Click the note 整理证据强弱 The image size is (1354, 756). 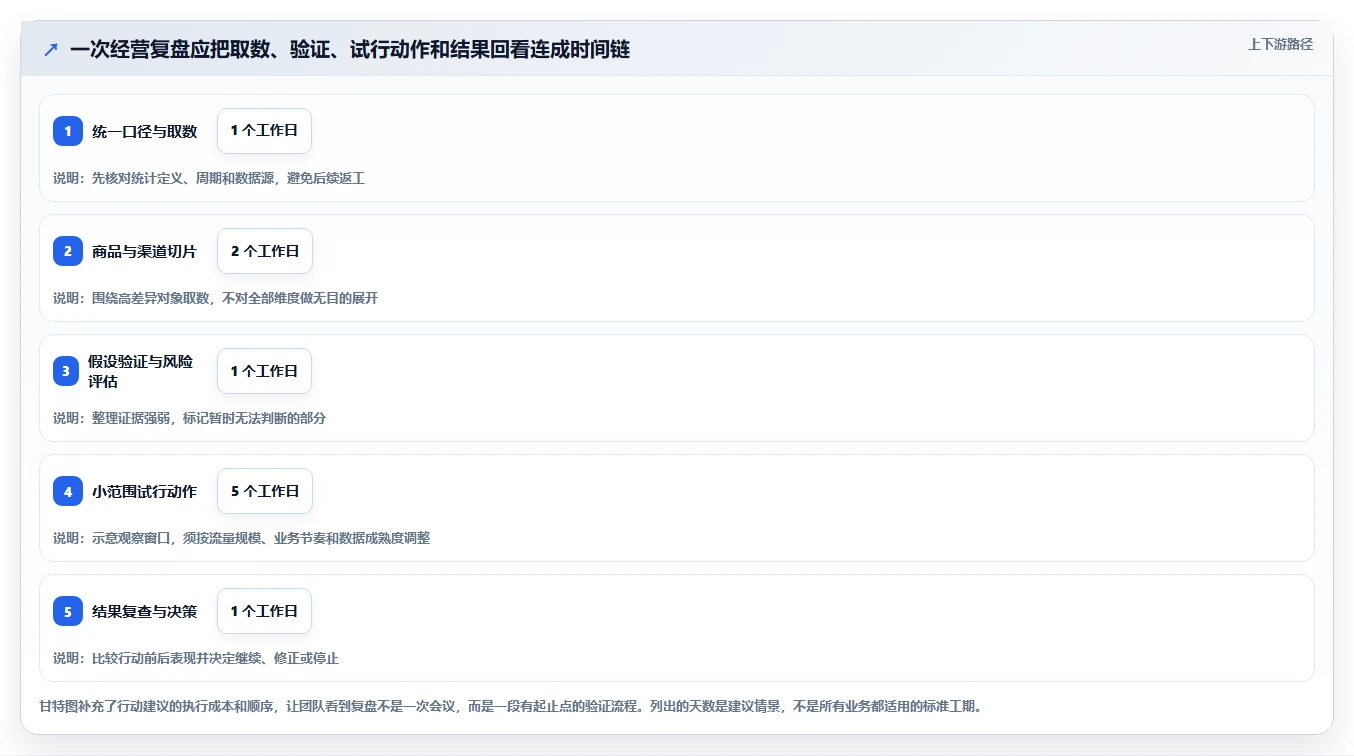189,418
